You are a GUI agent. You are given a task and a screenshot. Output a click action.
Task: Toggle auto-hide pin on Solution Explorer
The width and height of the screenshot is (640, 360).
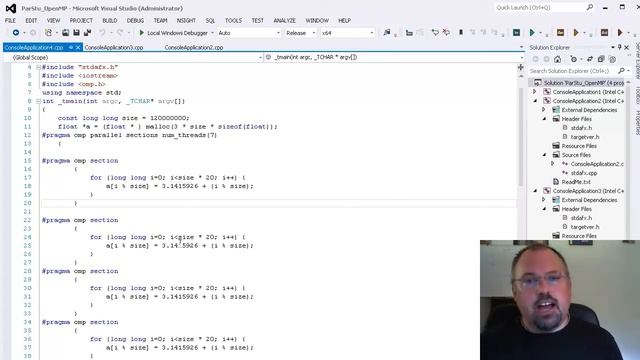[620, 47]
